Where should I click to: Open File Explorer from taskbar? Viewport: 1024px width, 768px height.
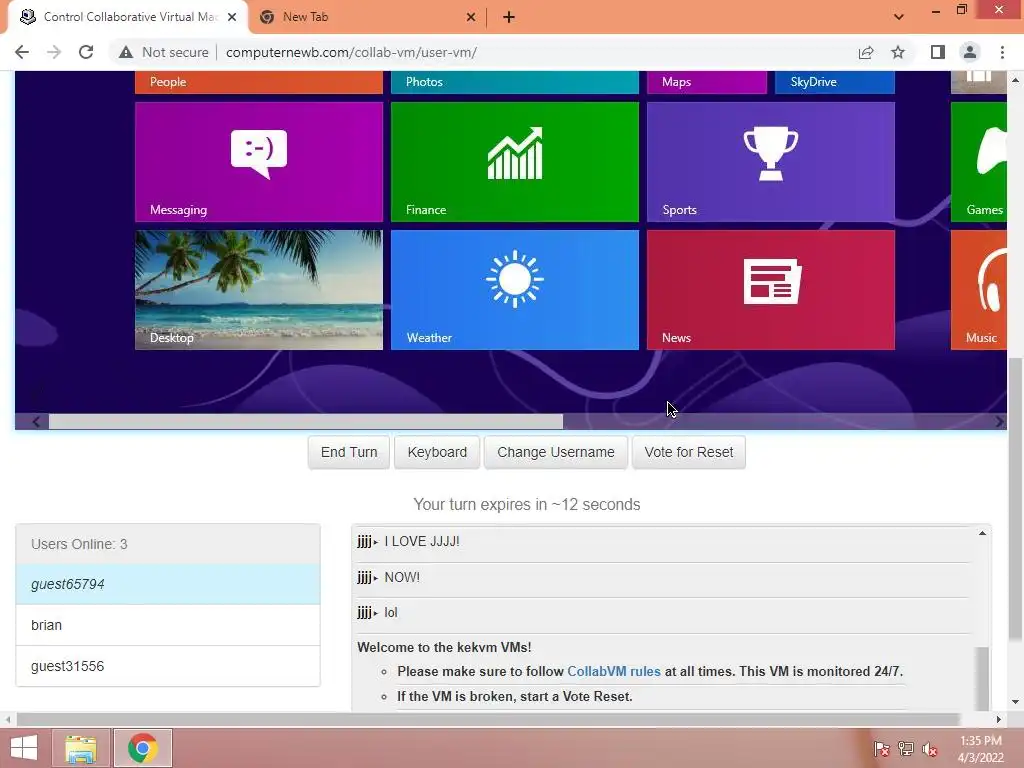[81, 748]
